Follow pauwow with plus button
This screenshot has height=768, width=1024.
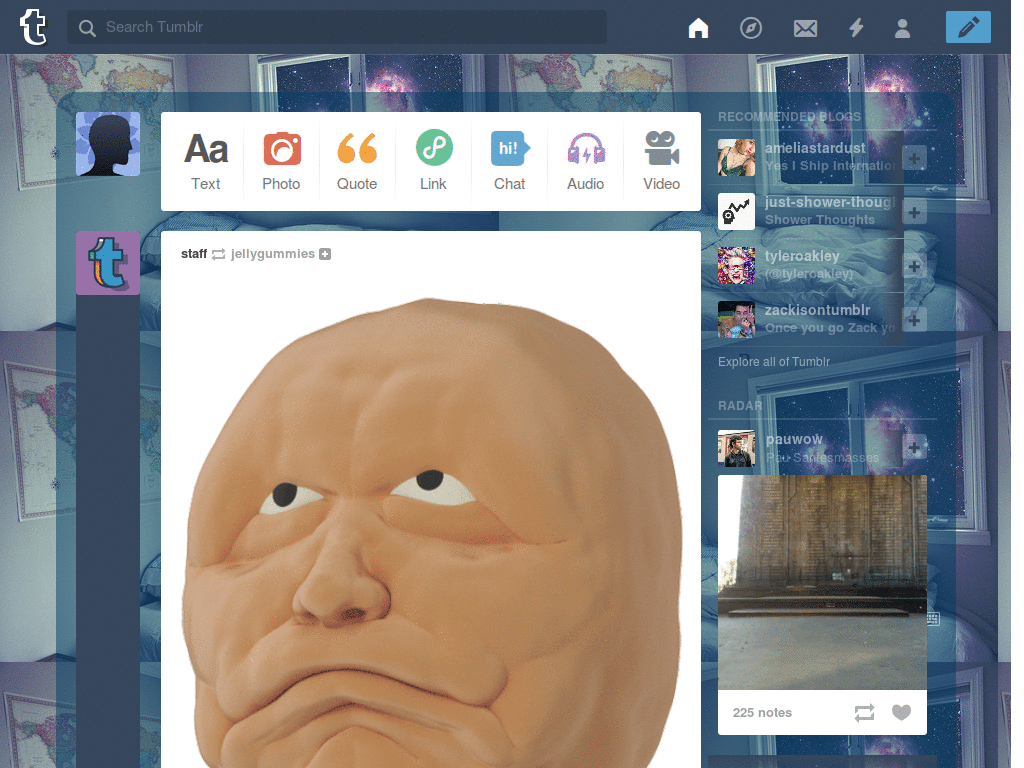[x=914, y=448]
